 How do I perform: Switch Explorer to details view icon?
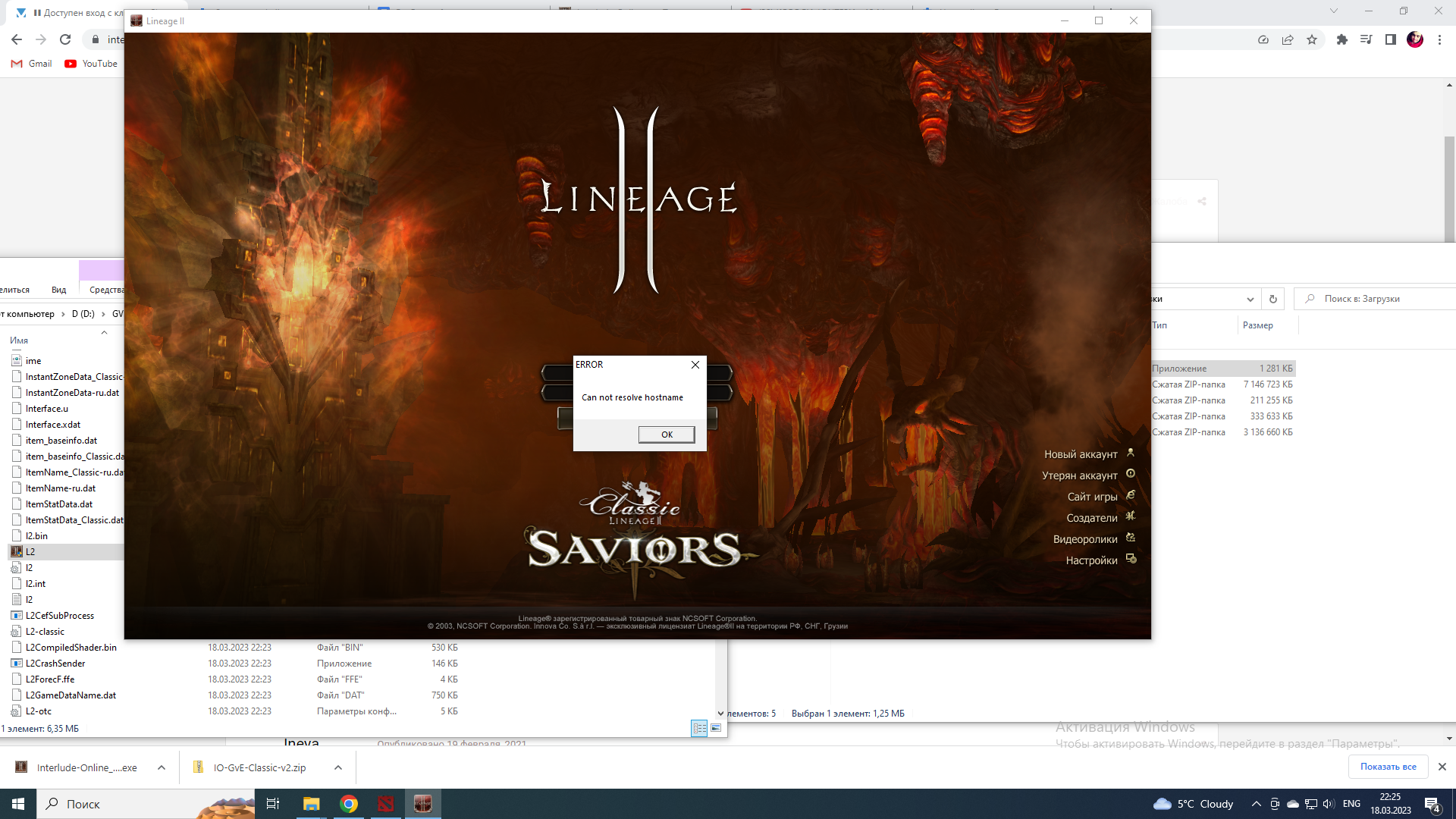[x=699, y=728]
